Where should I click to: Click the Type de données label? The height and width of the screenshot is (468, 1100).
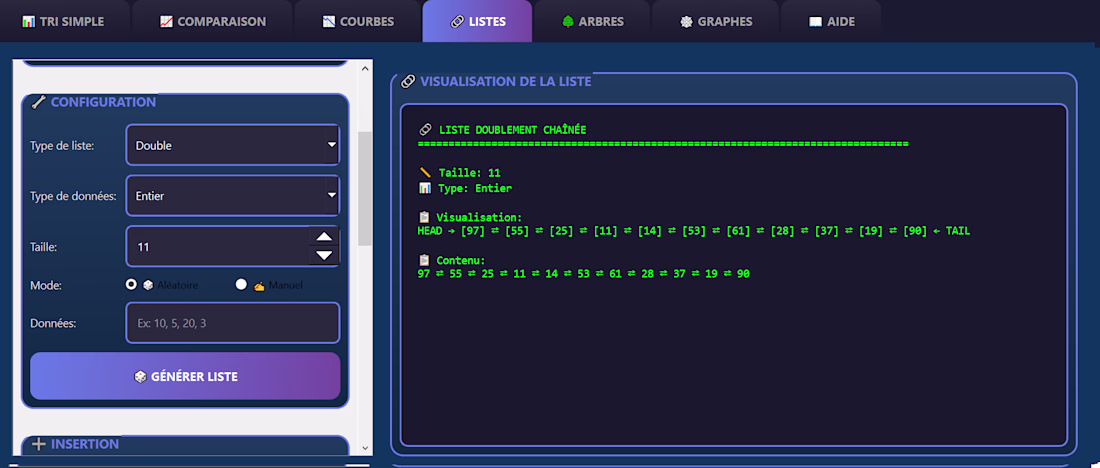[73, 196]
